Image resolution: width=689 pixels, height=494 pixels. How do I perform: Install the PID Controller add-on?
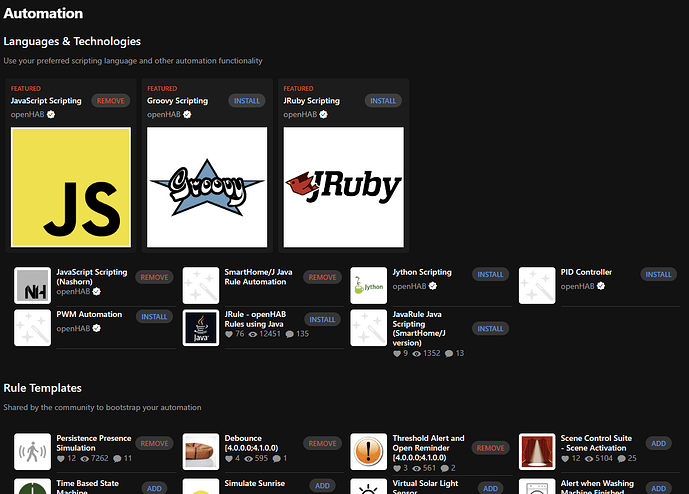tap(658, 274)
